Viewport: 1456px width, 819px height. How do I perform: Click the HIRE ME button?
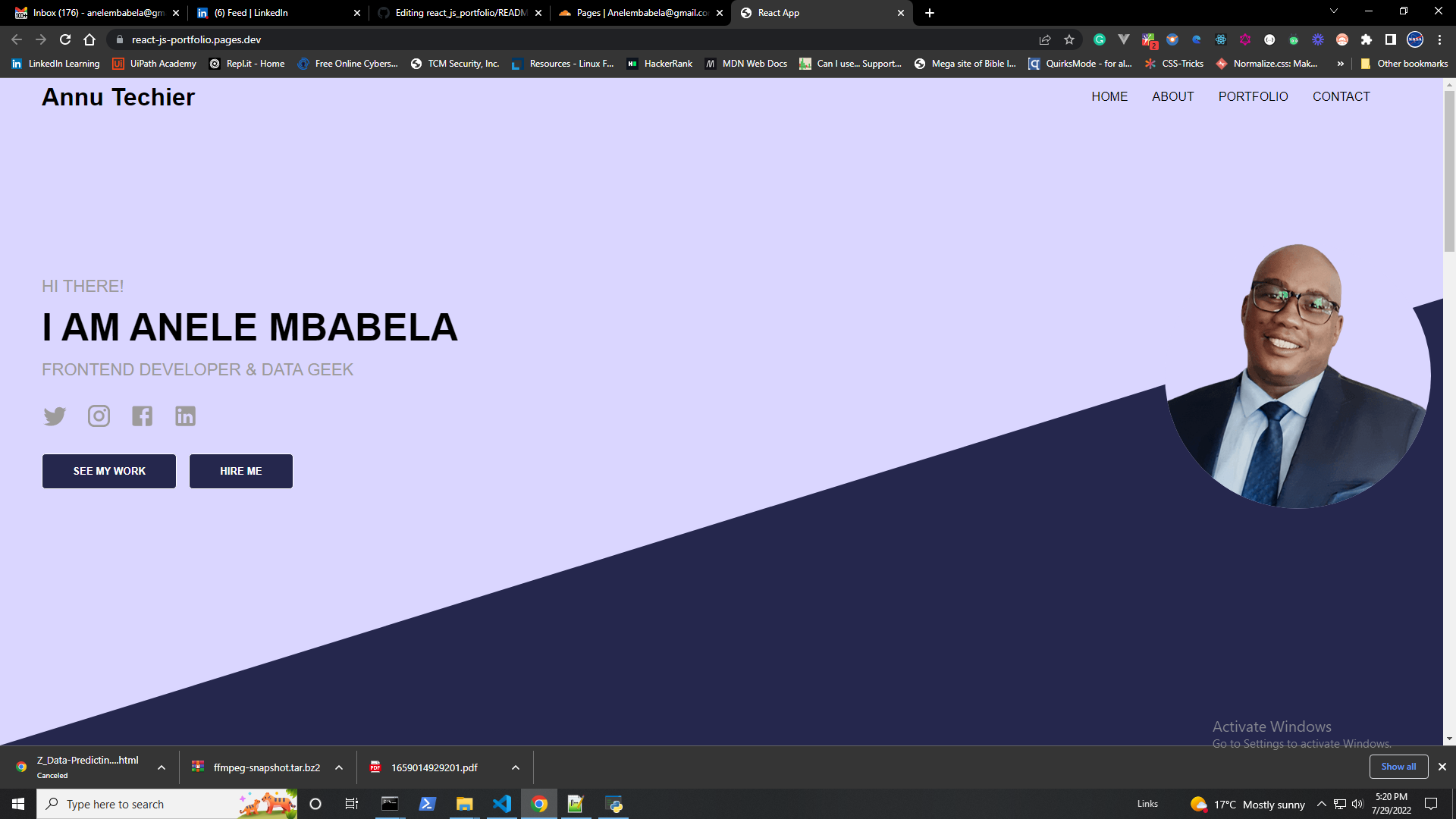click(240, 471)
